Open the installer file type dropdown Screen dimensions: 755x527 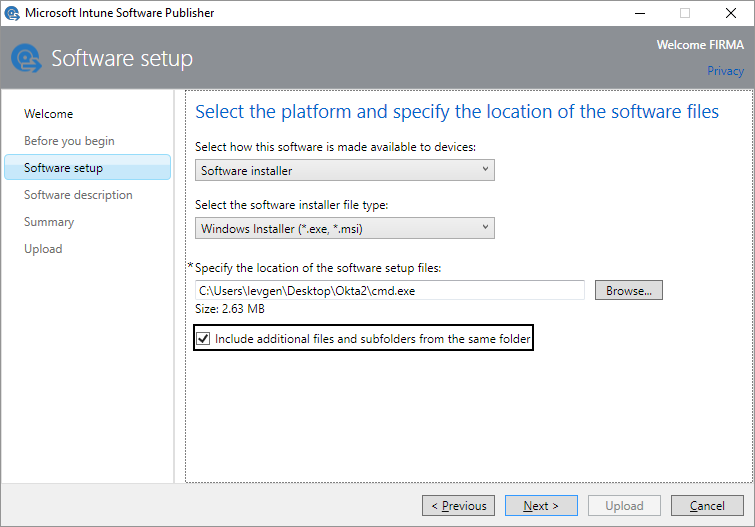345,228
